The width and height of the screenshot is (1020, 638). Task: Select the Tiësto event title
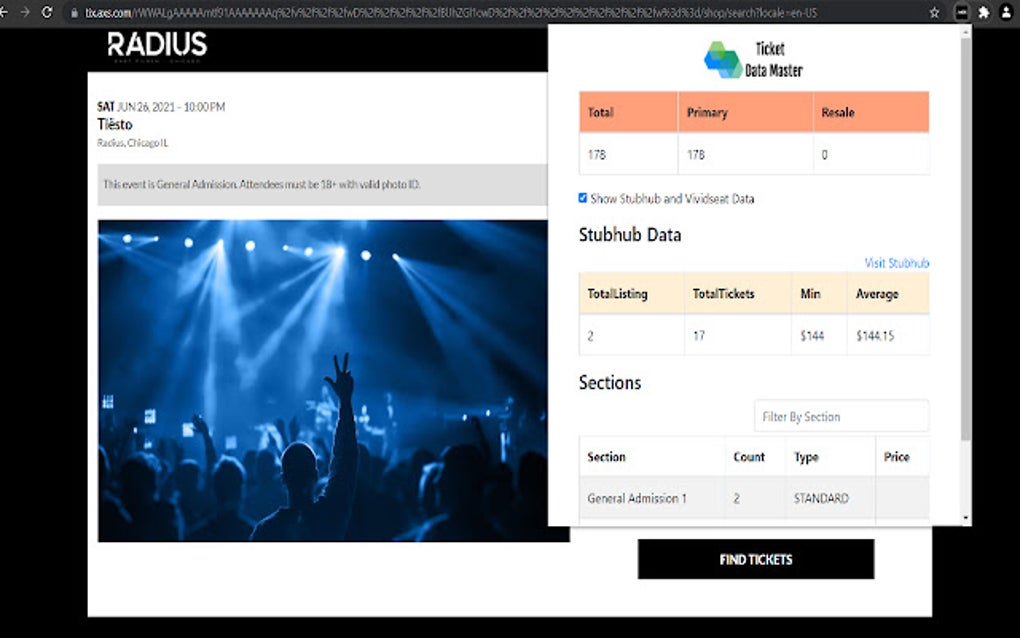[x=114, y=124]
